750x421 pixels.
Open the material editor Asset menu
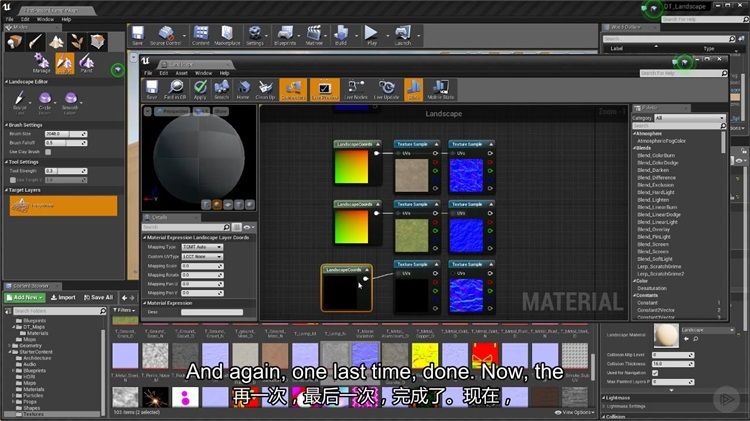(182, 73)
